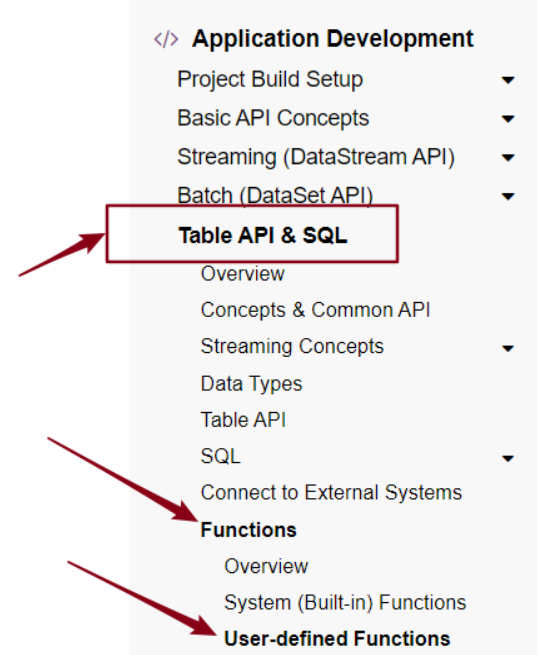
Task: Select the Functions menu item
Action: [249, 530]
